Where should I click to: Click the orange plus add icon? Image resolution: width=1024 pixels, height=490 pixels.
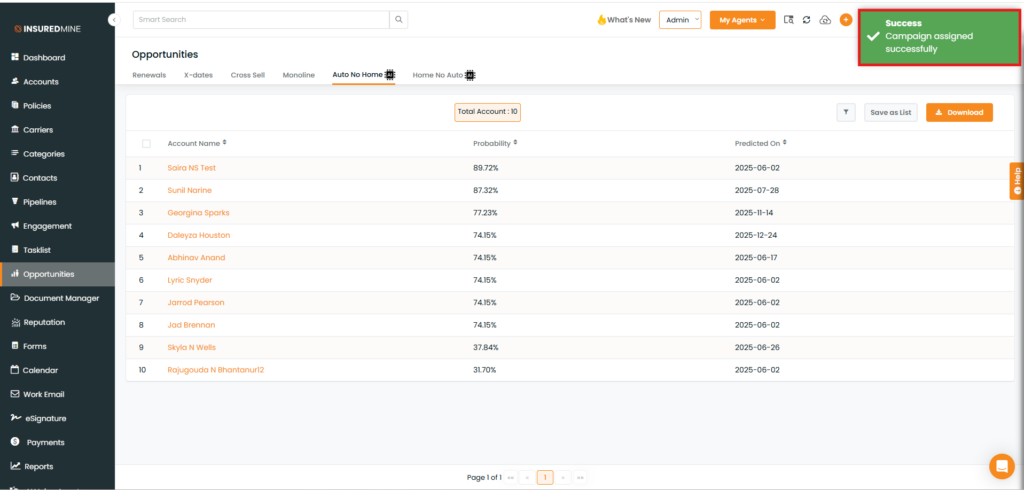tap(846, 20)
